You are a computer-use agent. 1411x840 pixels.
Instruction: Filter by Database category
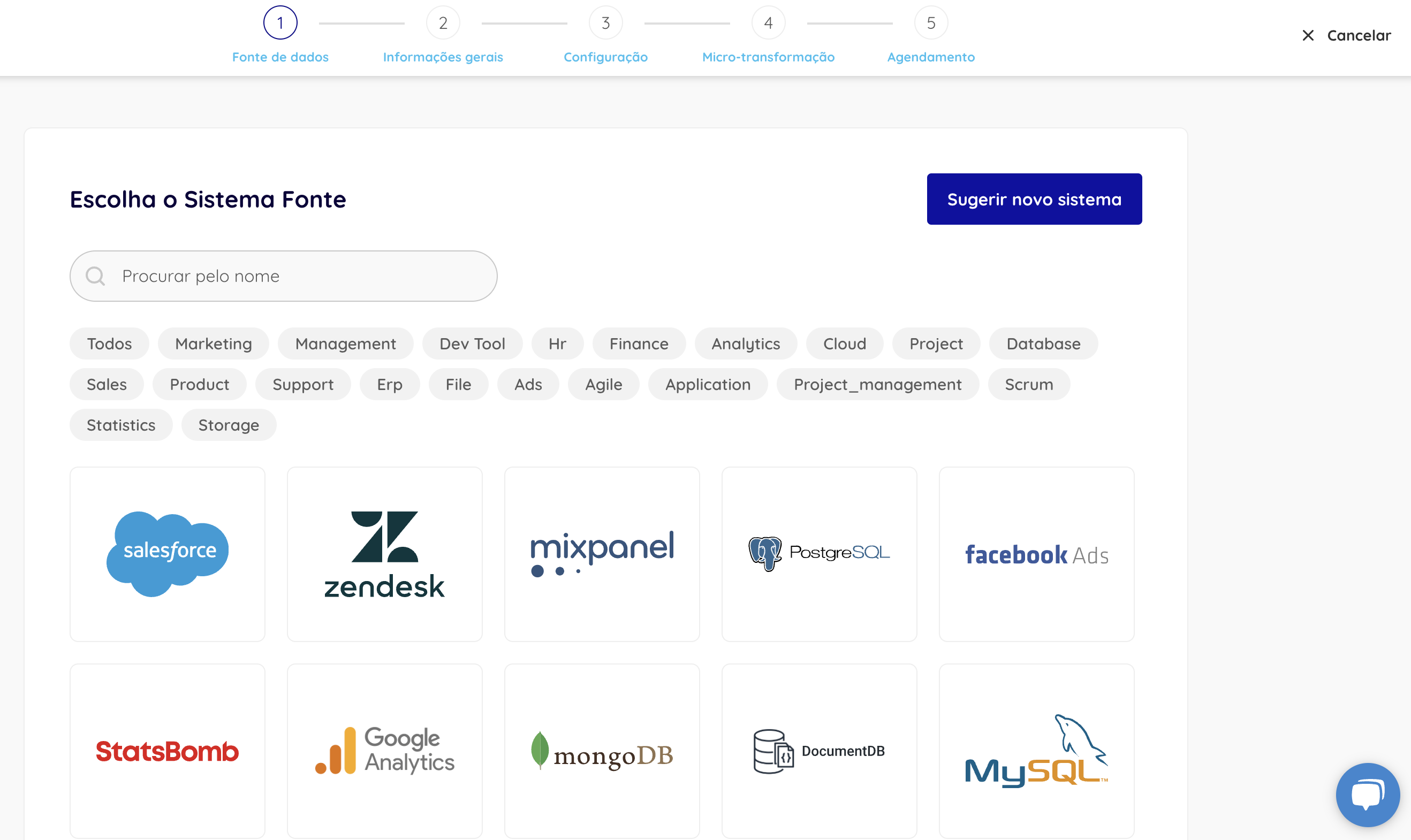(1043, 343)
